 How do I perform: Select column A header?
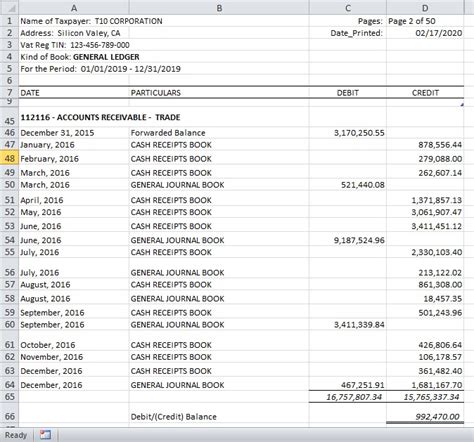[x=74, y=8]
